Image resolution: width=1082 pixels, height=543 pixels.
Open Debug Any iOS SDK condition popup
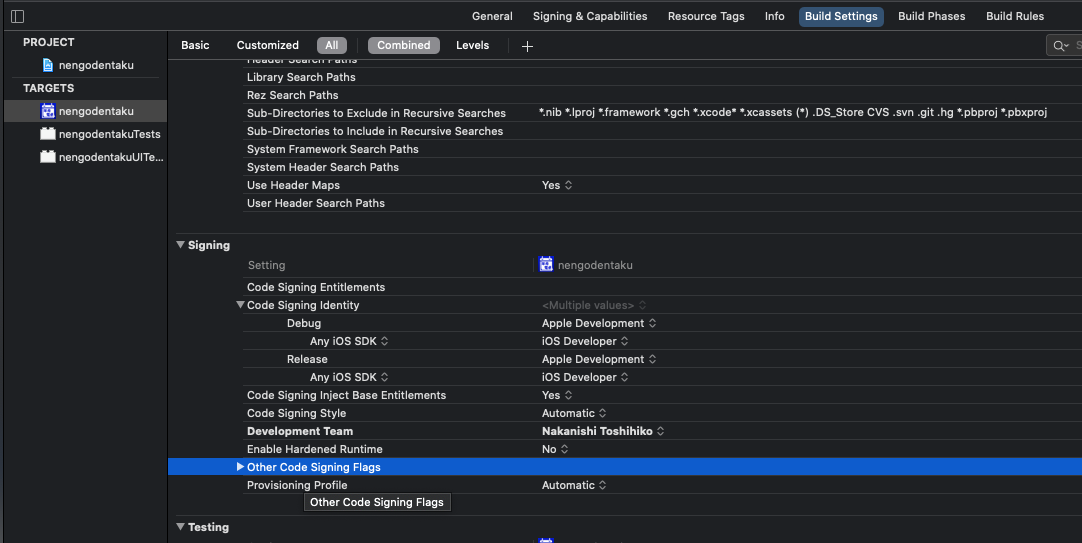349,341
